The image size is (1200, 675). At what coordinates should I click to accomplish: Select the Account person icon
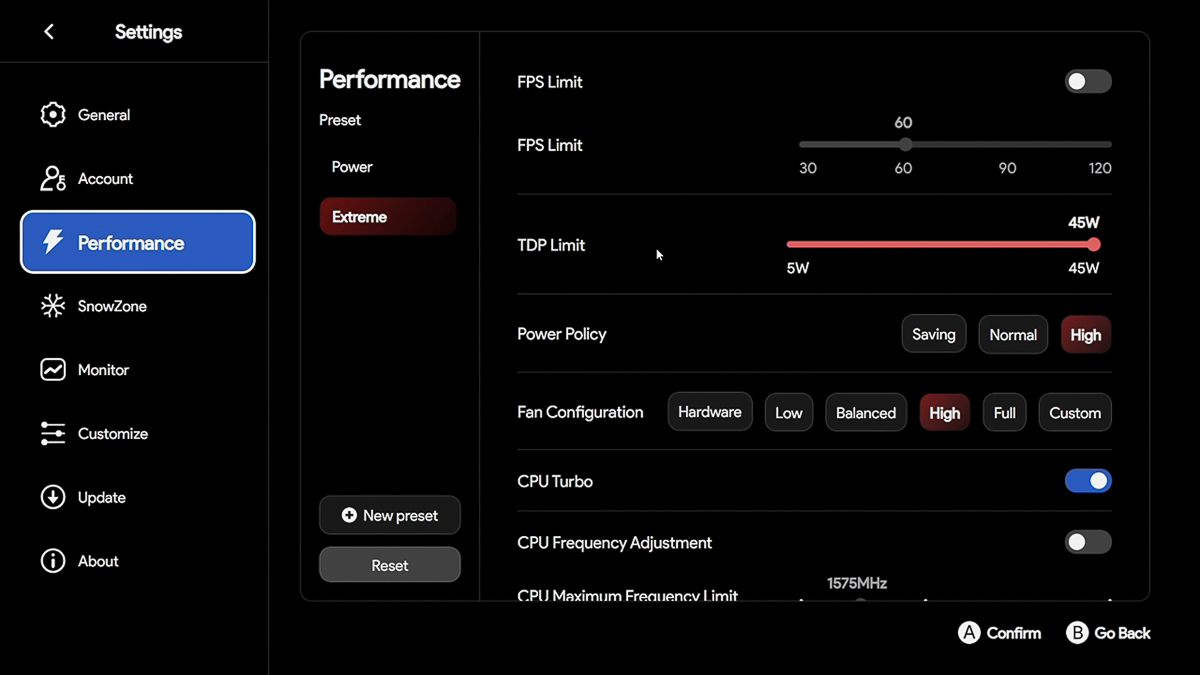tap(53, 179)
